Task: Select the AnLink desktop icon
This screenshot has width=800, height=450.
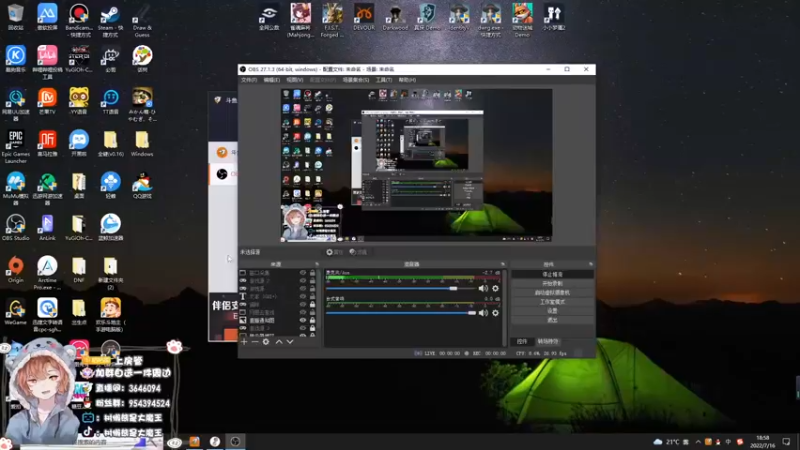Action: tap(47, 228)
